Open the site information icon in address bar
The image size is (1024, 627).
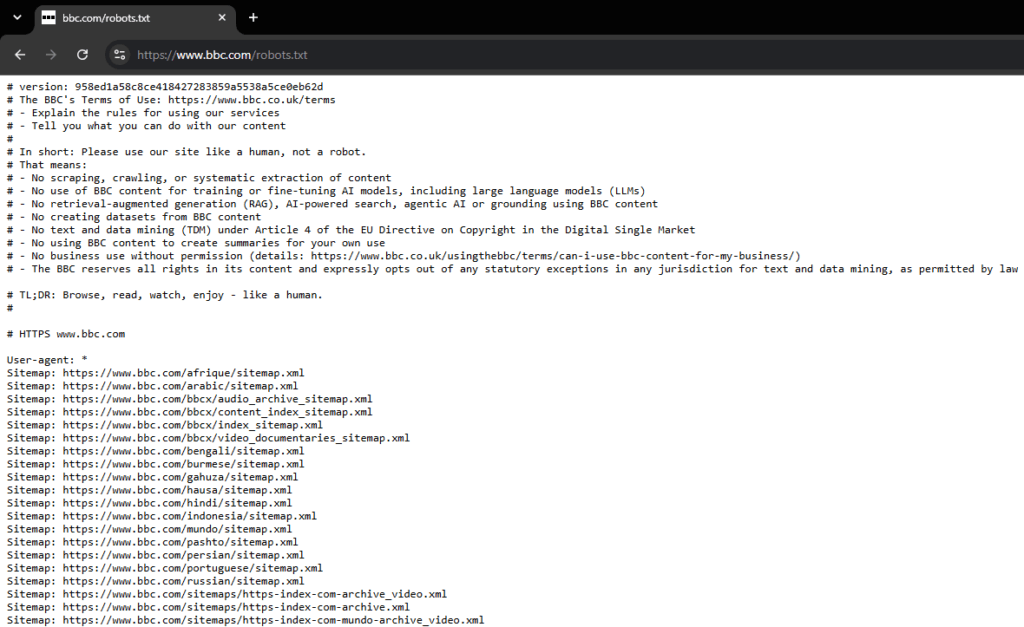click(119, 55)
